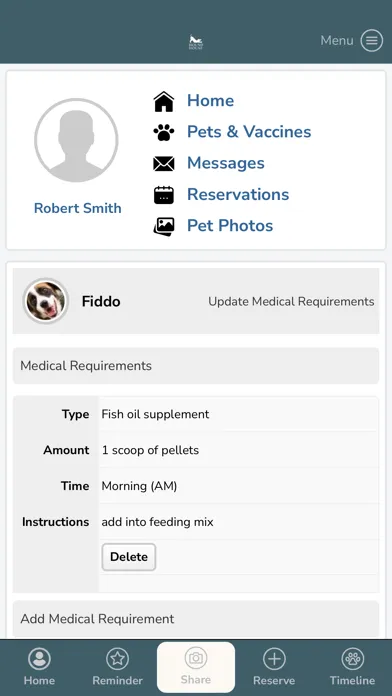Delete the Fish oil supplement requirement
Screen dimensions: 392x696
[129, 557]
